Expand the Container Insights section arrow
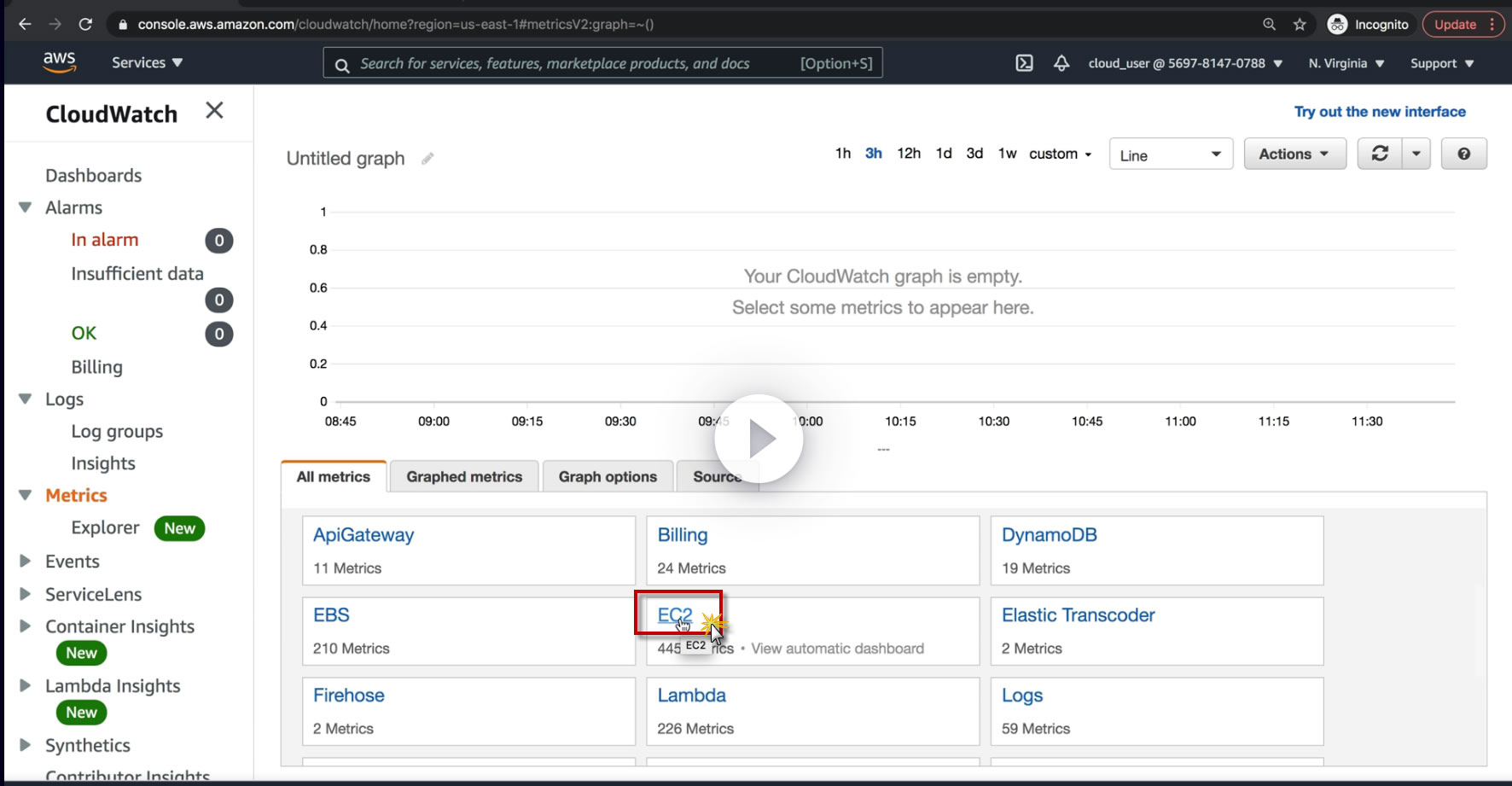 click(x=26, y=626)
